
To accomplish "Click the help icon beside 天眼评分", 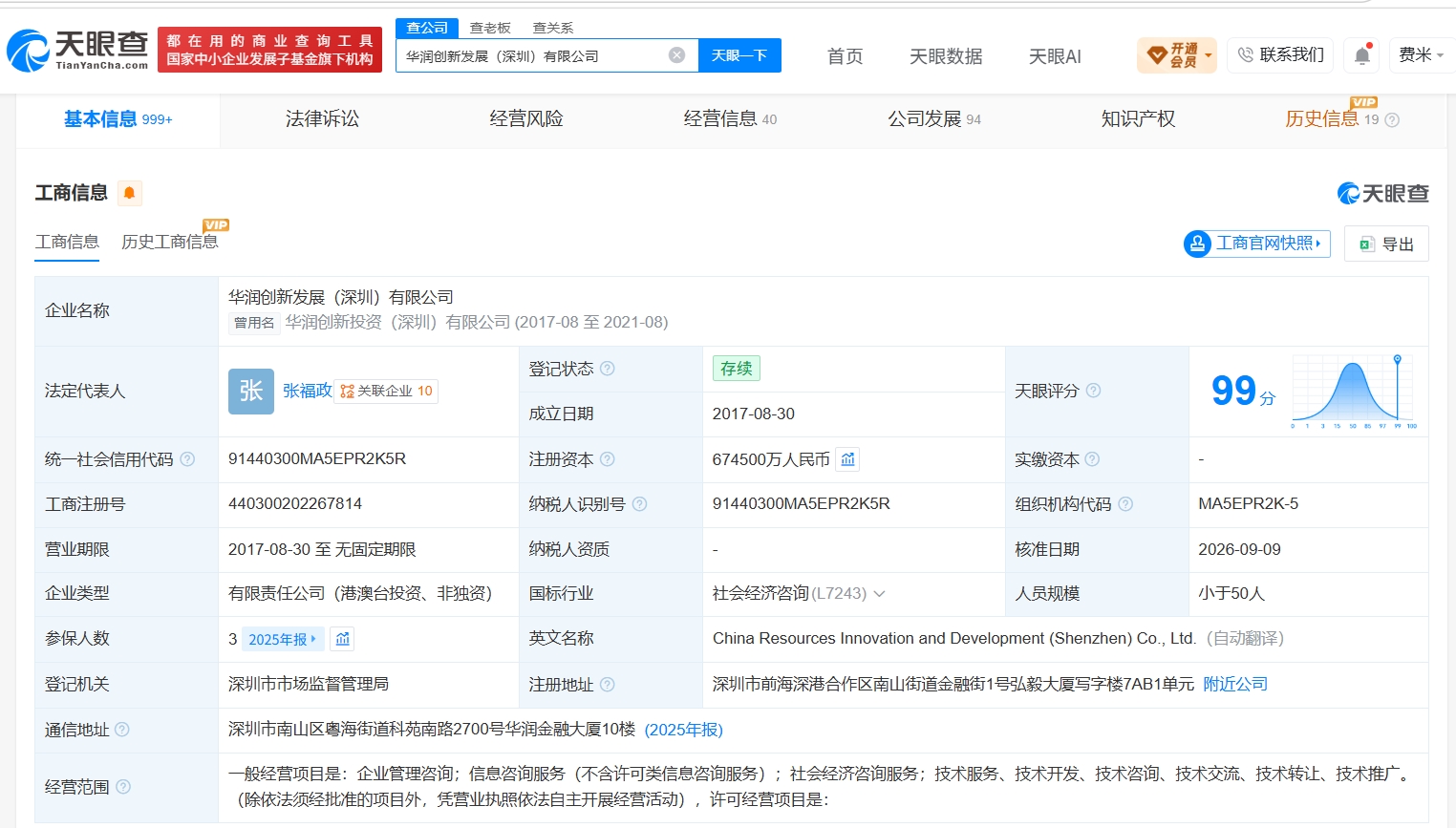I will click(1093, 391).
